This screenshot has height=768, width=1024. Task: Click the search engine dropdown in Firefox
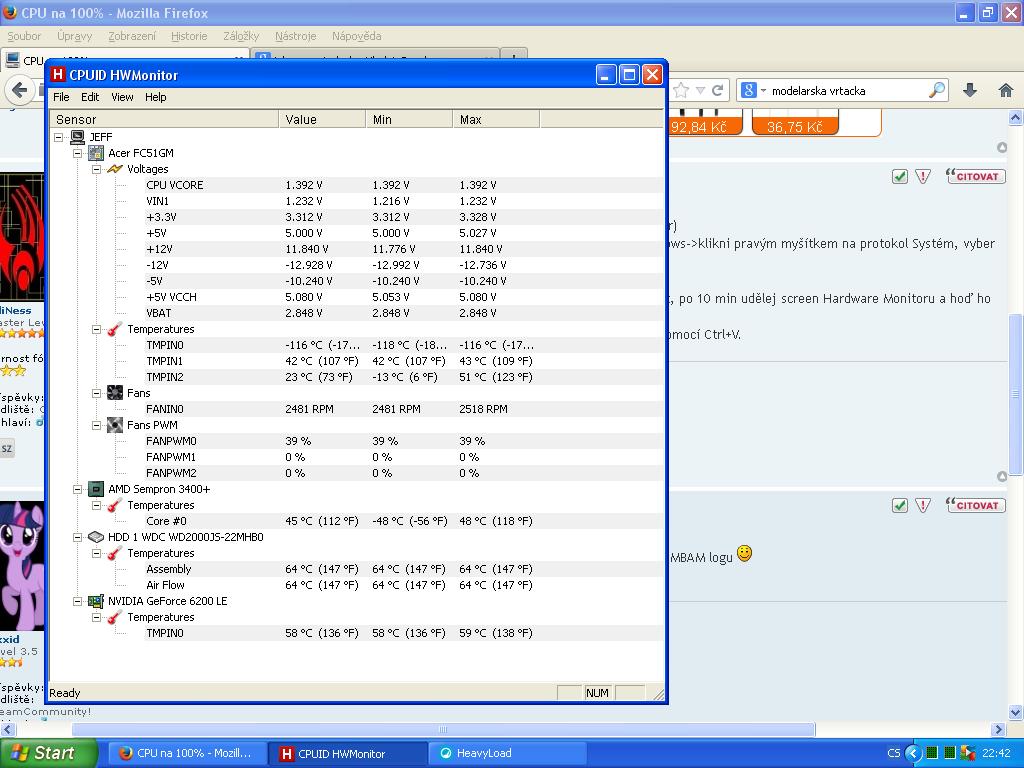tap(754, 90)
